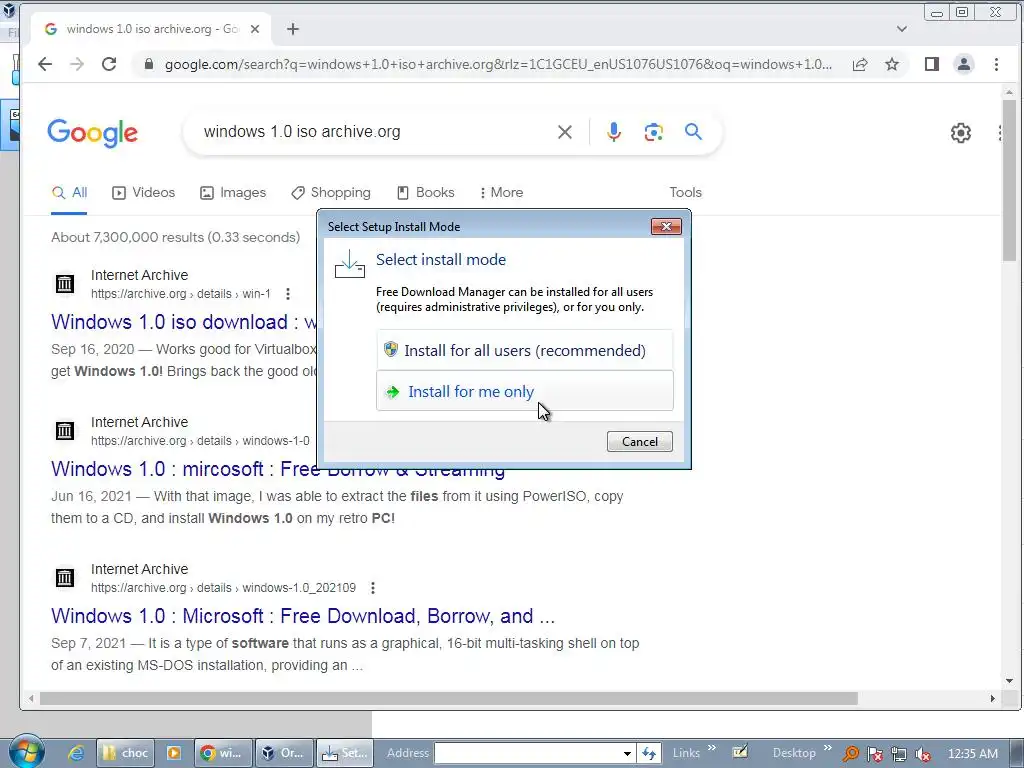Switch to Books results
Screen dimensions: 1024x768
pos(426,193)
